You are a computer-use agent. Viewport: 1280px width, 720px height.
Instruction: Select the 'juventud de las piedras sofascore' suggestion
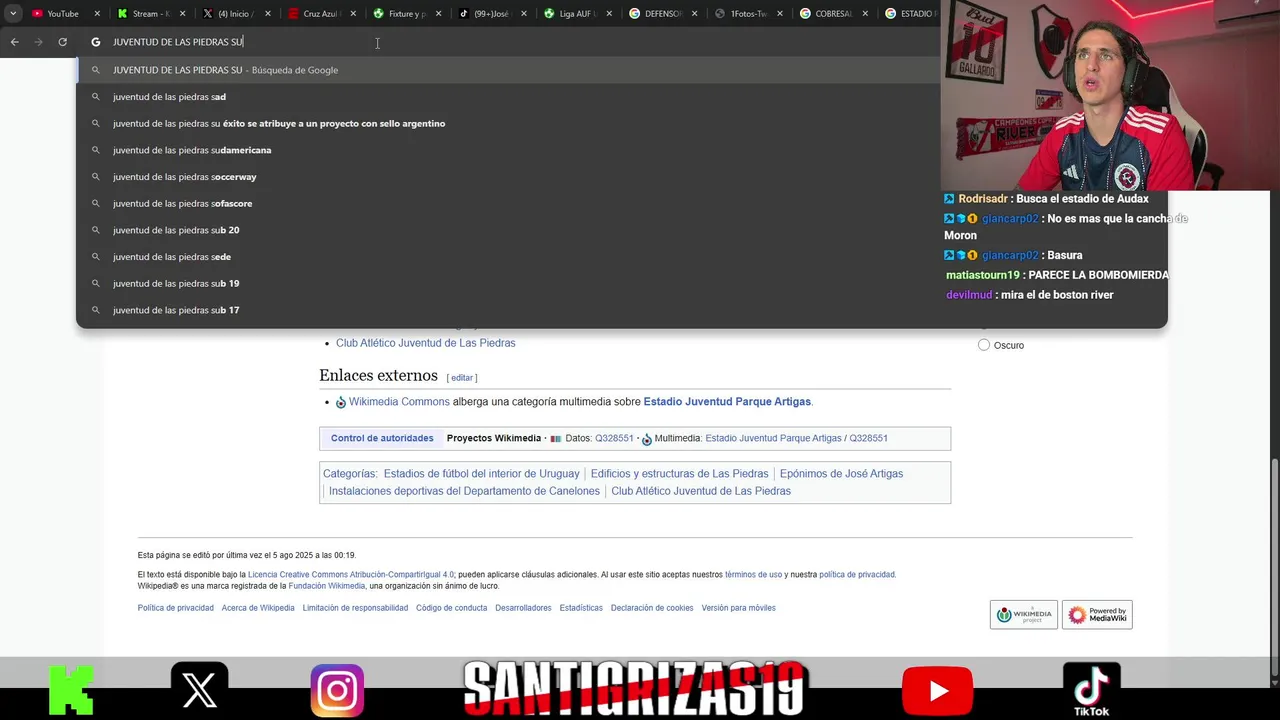click(621, 203)
